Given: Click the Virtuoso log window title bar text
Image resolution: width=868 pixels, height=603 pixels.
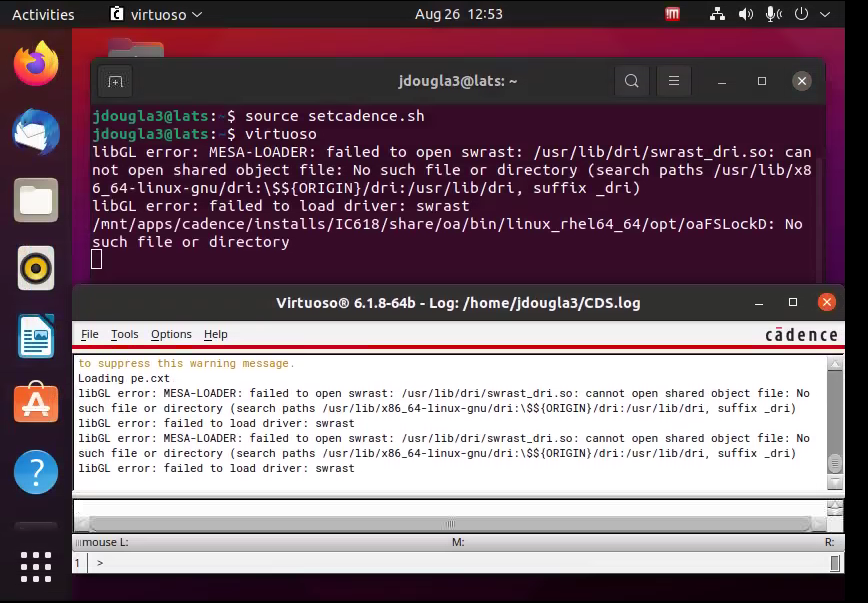Looking at the screenshot, I should 458,303.
